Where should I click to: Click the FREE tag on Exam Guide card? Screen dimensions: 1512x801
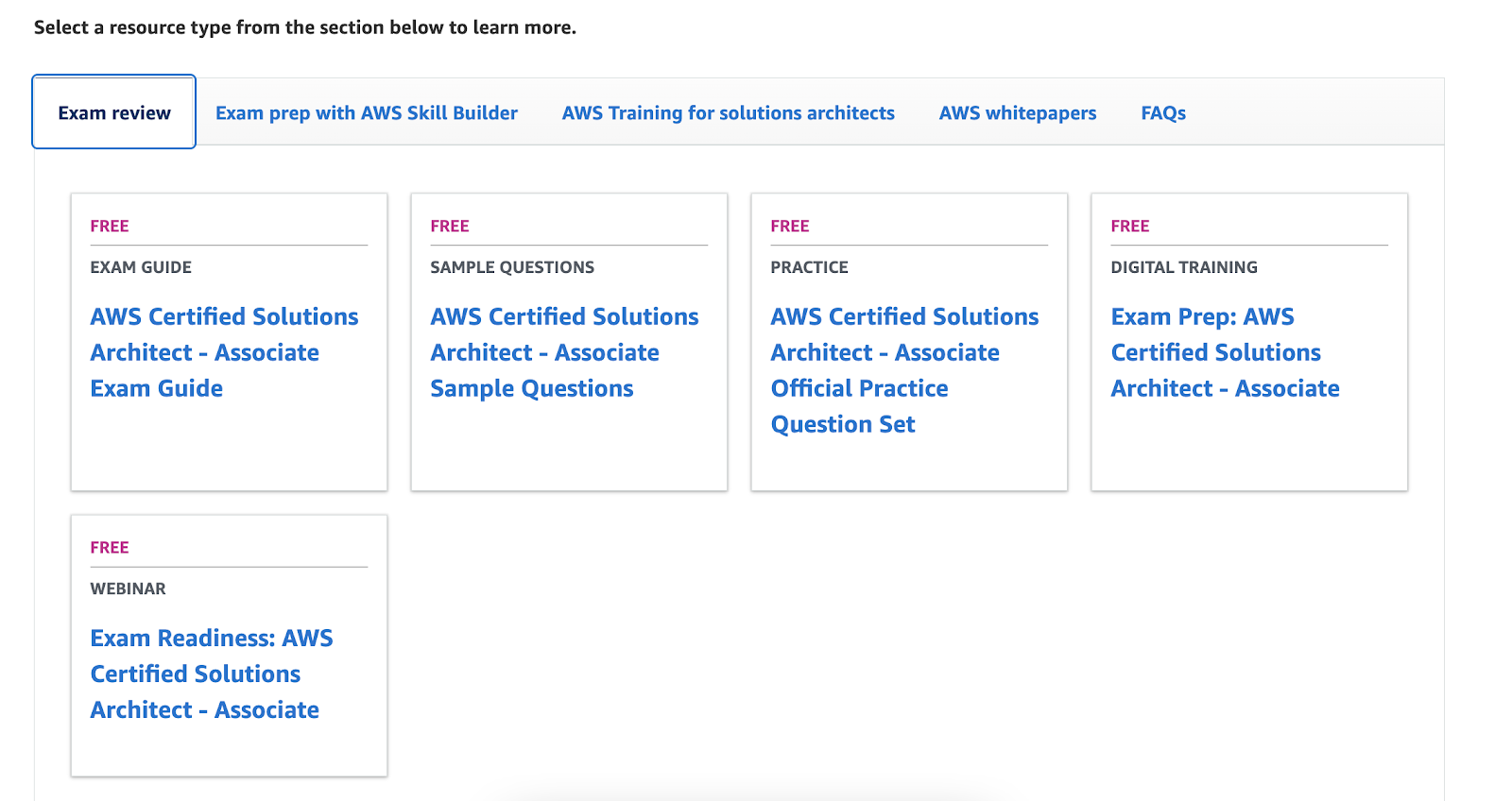pyautogui.click(x=110, y=226)
